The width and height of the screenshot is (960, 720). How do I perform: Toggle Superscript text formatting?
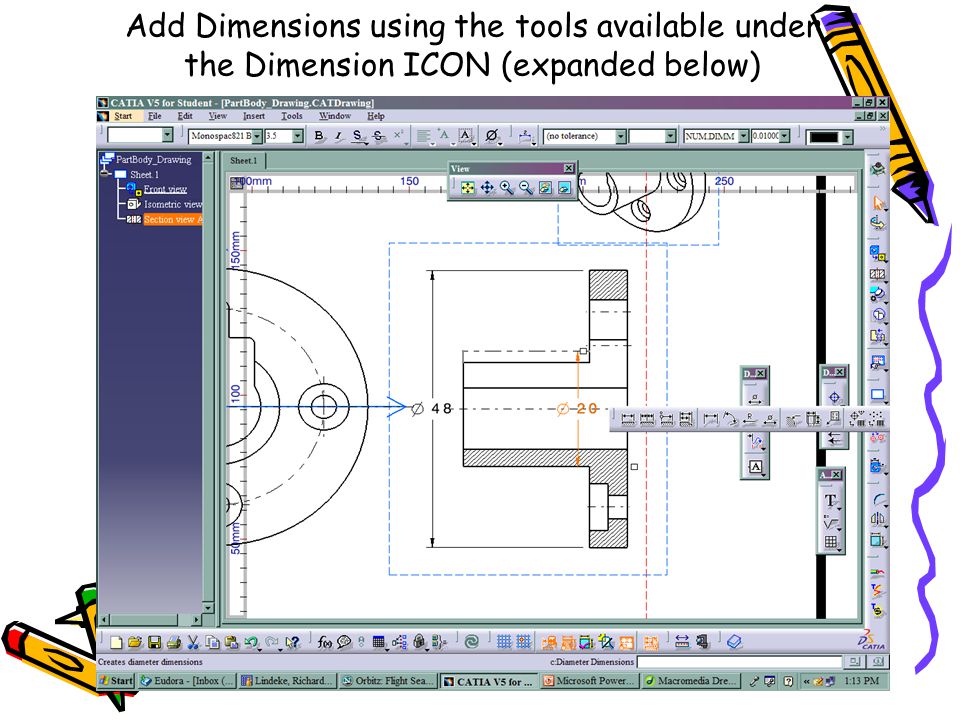(x=398, y=136)
